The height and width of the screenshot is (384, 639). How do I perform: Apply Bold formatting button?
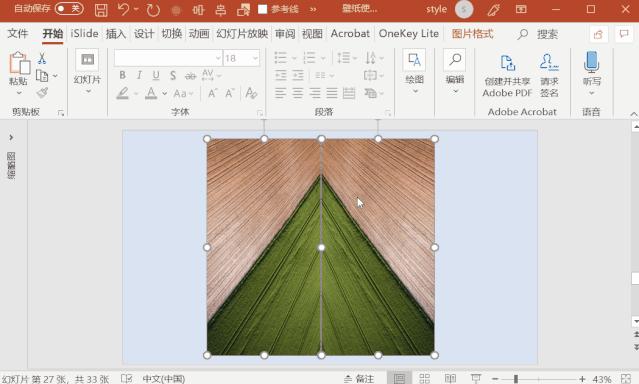(x=123, y=75)
